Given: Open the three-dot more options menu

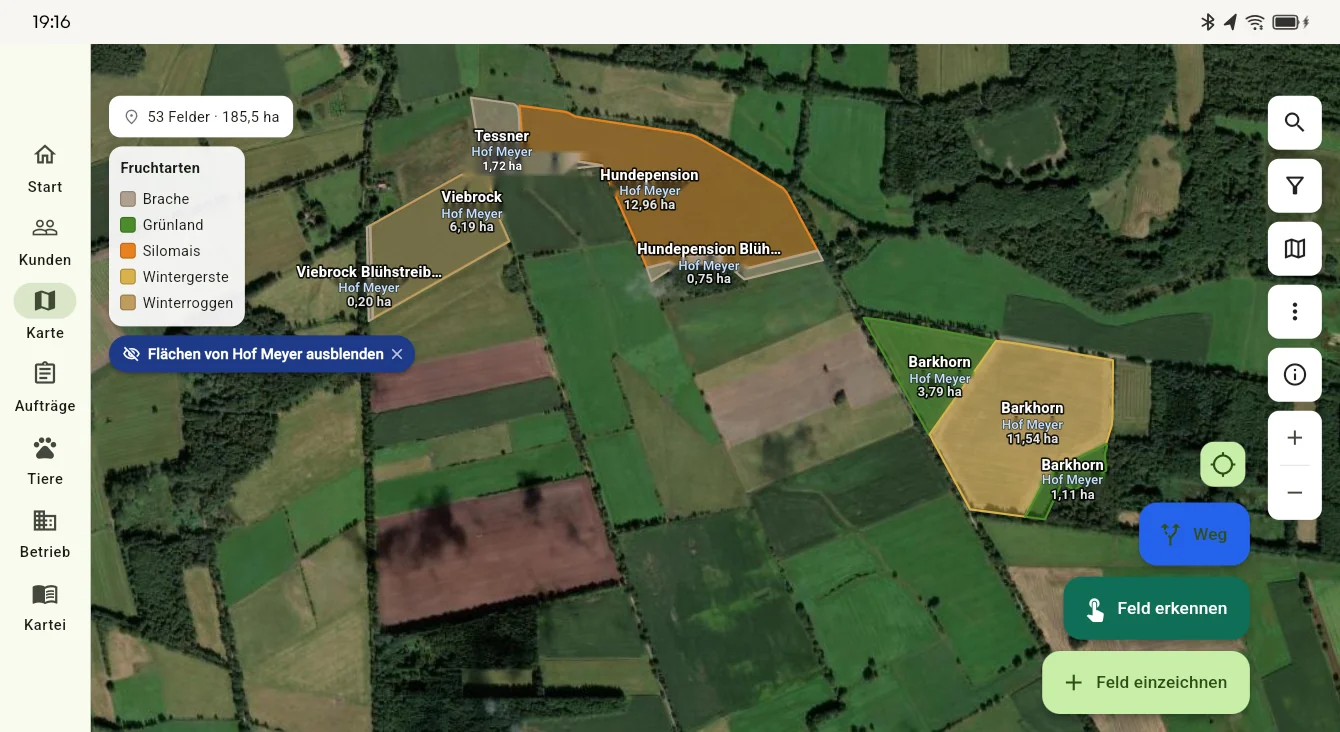Looking at the screenshot, I should pos(1294,312).
